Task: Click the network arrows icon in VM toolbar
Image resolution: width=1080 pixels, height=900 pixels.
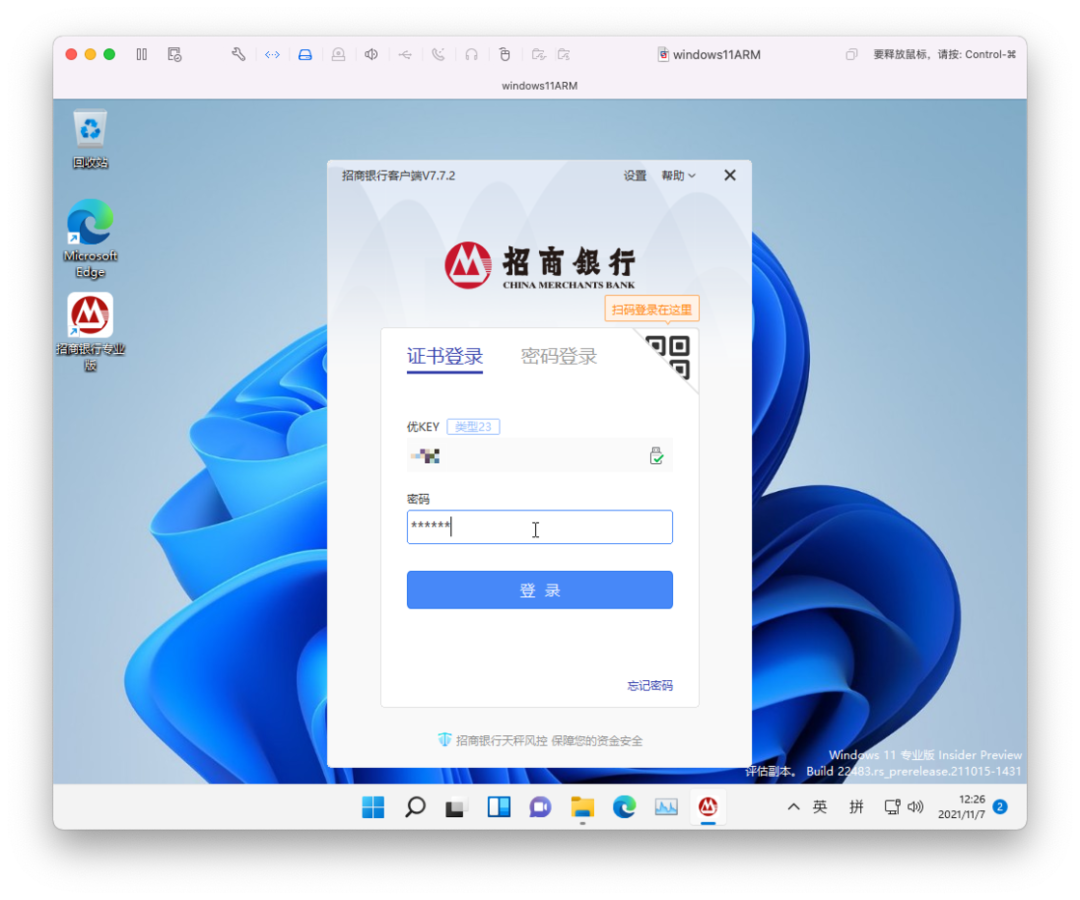Action: pyautogui.click(x=272, y=54)
